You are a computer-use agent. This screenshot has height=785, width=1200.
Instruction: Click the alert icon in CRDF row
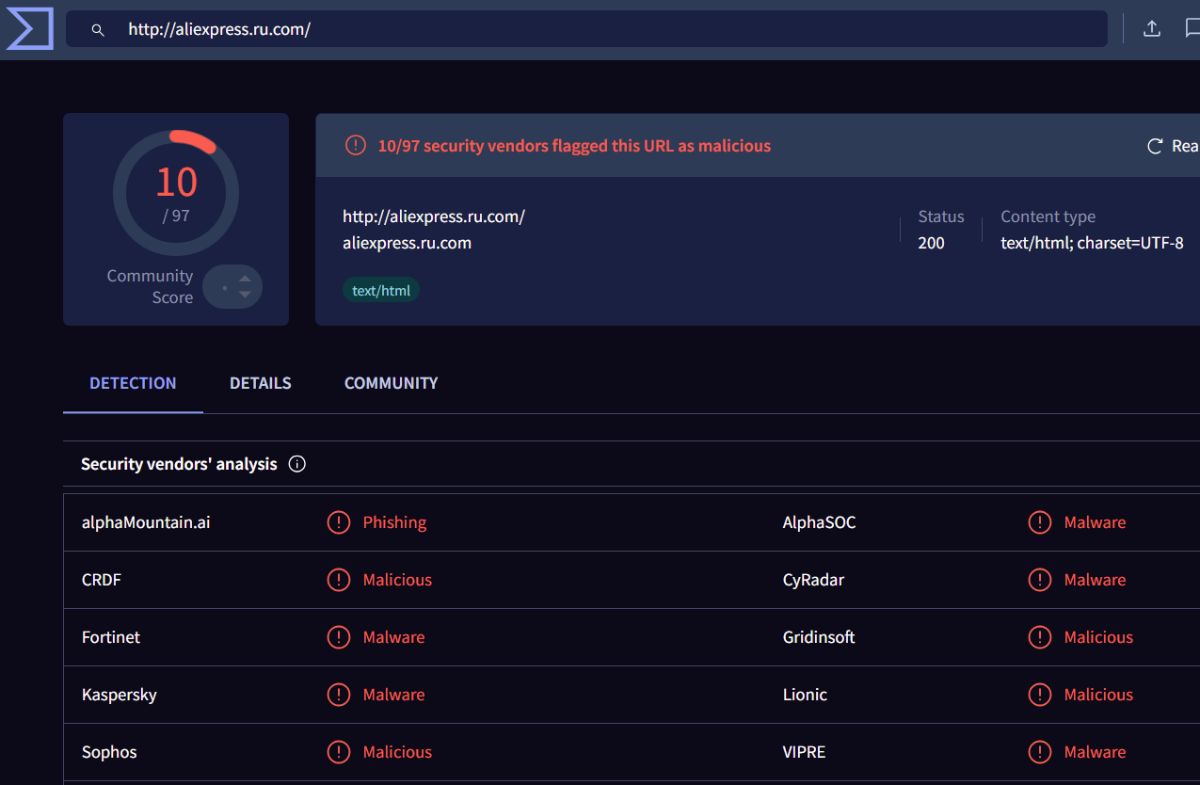tap(339, 580)
